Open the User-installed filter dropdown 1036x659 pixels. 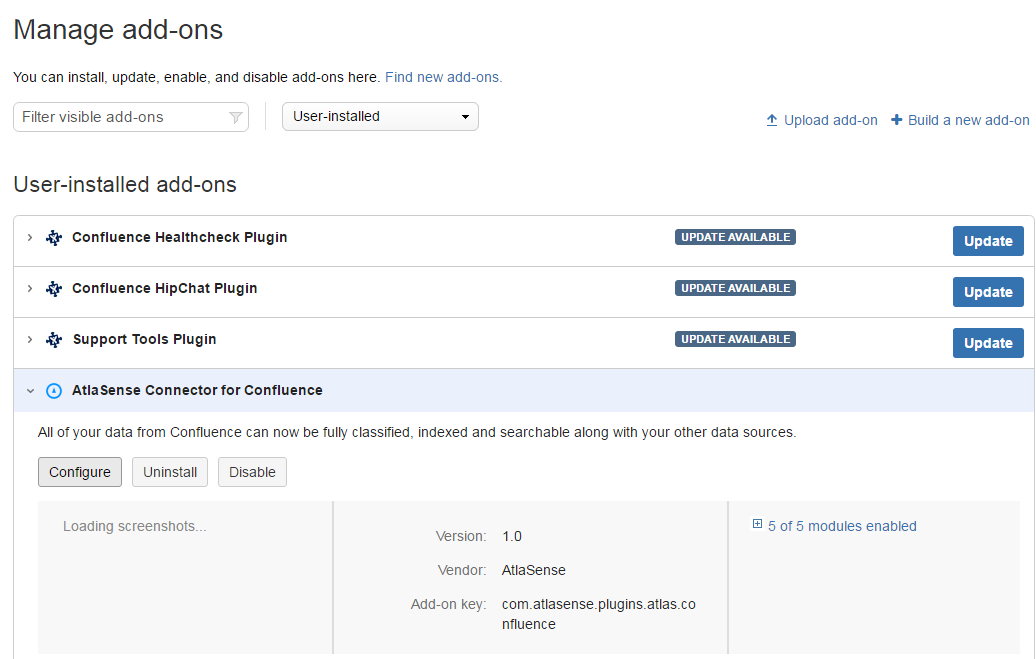pyautogui.click(x=380, y=117)
